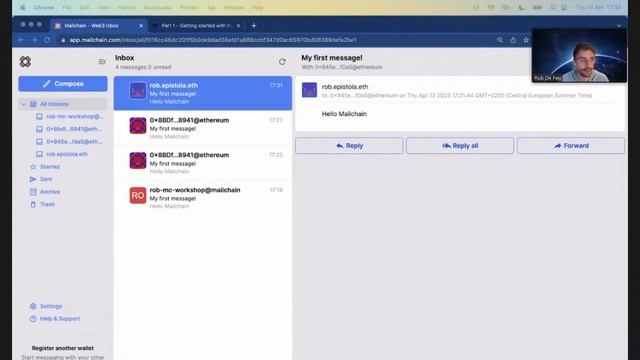This screenshot has width=640, height=360.
Task: Close the Part 1 Getting started tab
Action: [238, 26]
